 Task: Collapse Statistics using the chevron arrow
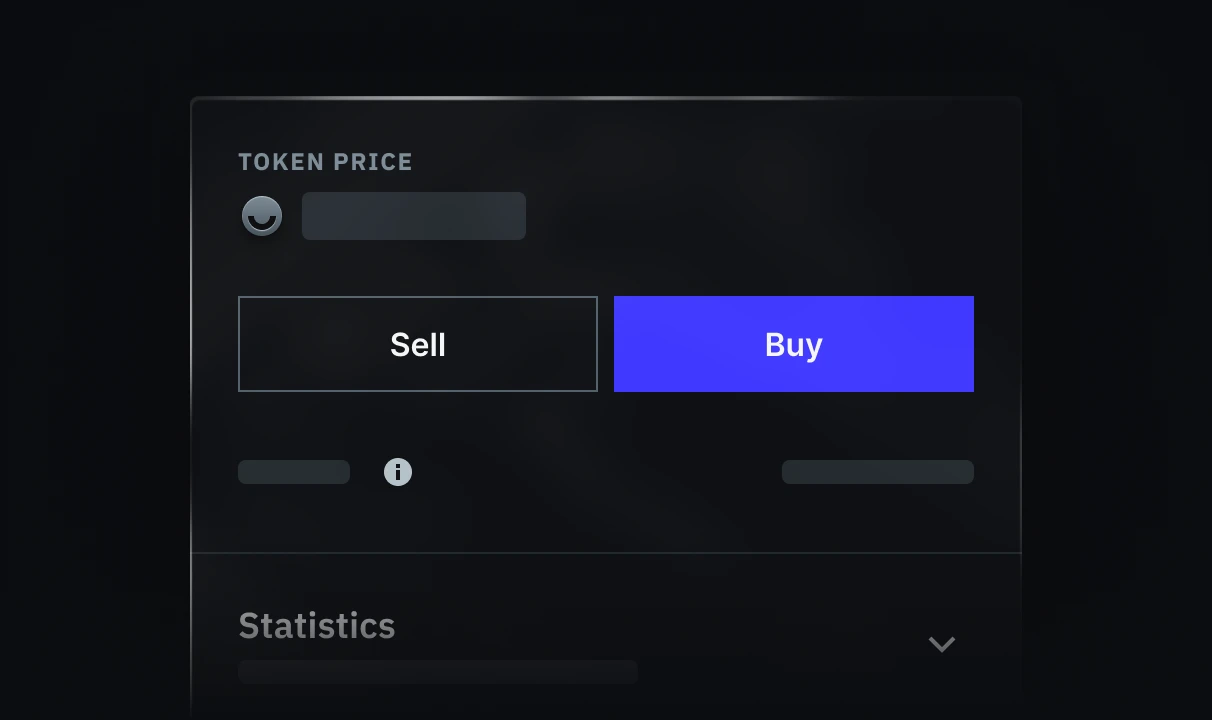tap(941, 644)
